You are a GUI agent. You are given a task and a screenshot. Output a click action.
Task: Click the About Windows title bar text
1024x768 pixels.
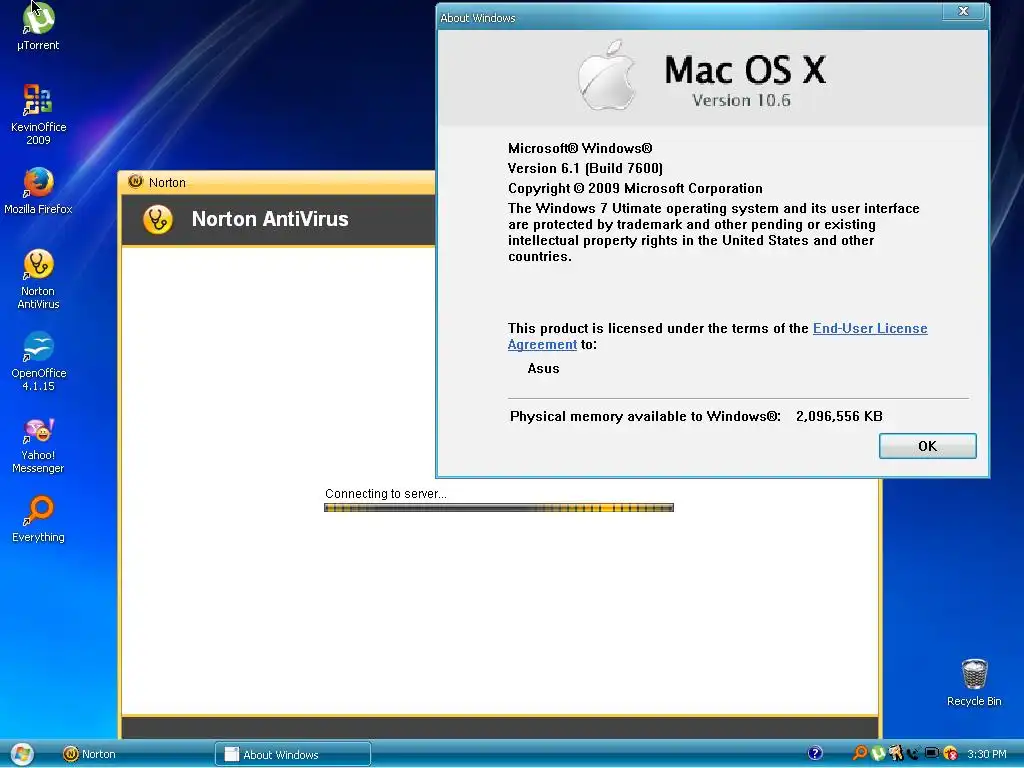(x=477, y=18)
